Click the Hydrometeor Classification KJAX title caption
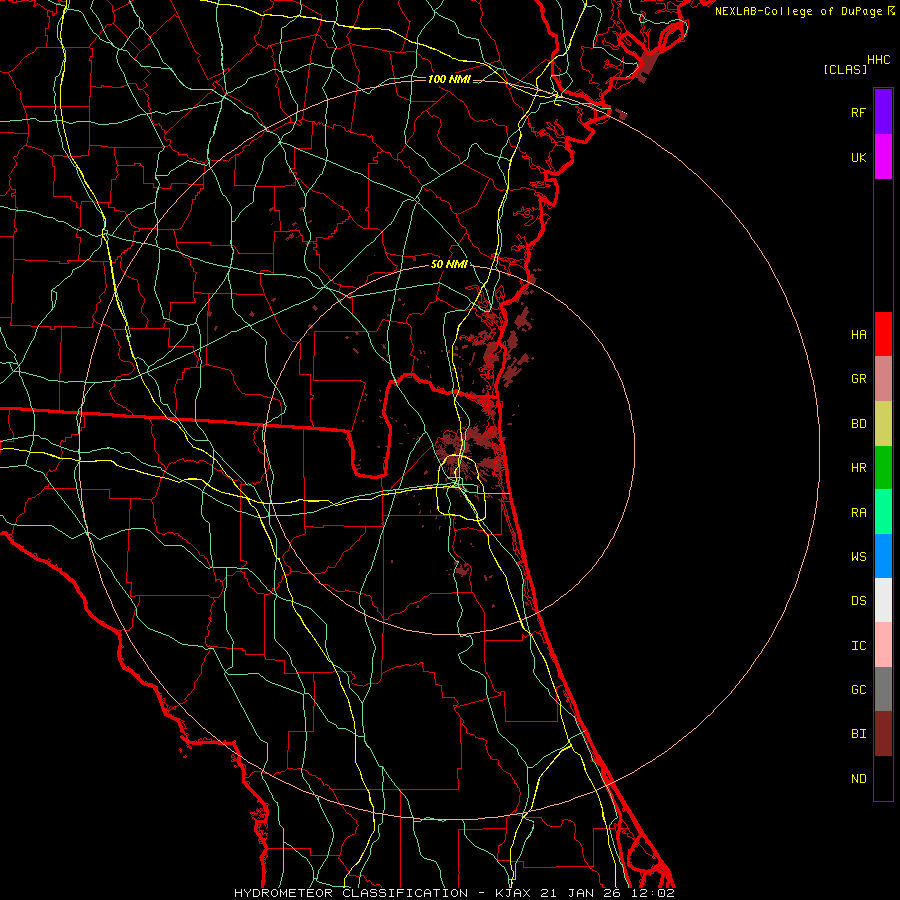 click(454, 893)
